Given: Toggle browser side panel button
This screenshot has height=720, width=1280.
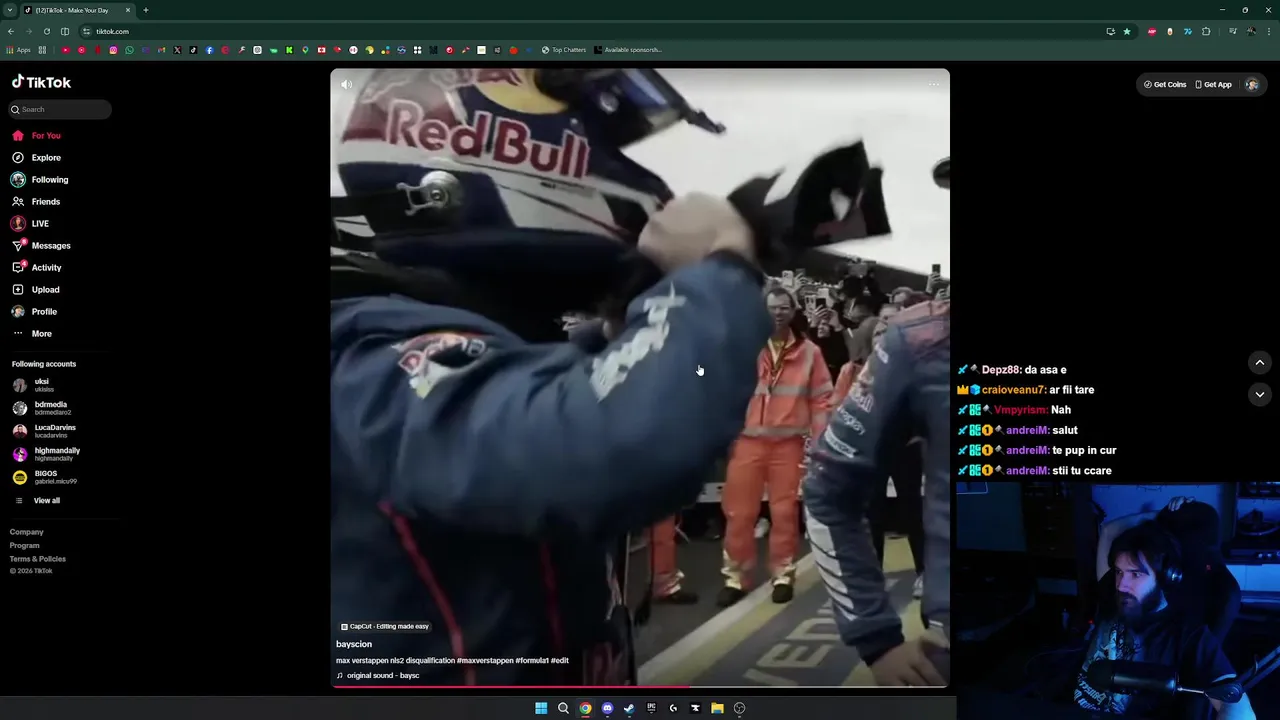Looking at the screenshot, I should click(x=65, y=31).
